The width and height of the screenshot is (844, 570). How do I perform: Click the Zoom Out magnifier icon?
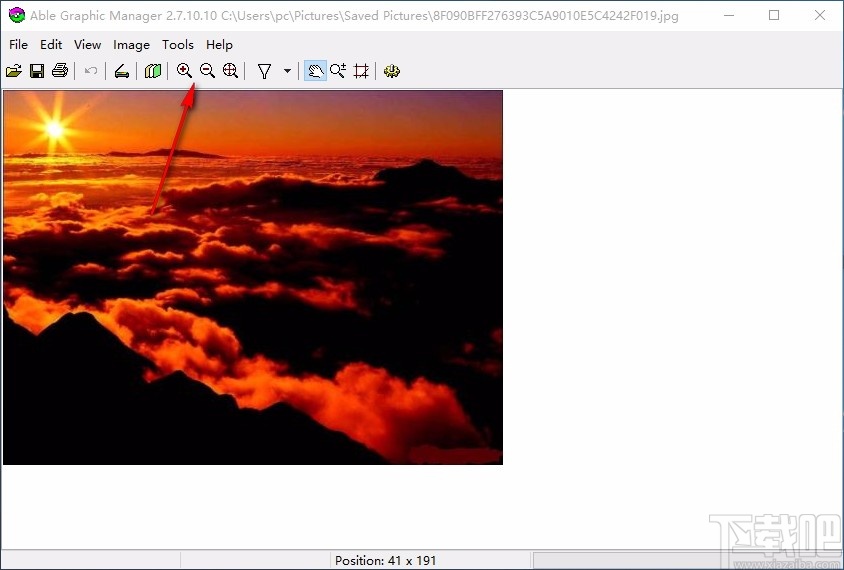click(207, 71)
